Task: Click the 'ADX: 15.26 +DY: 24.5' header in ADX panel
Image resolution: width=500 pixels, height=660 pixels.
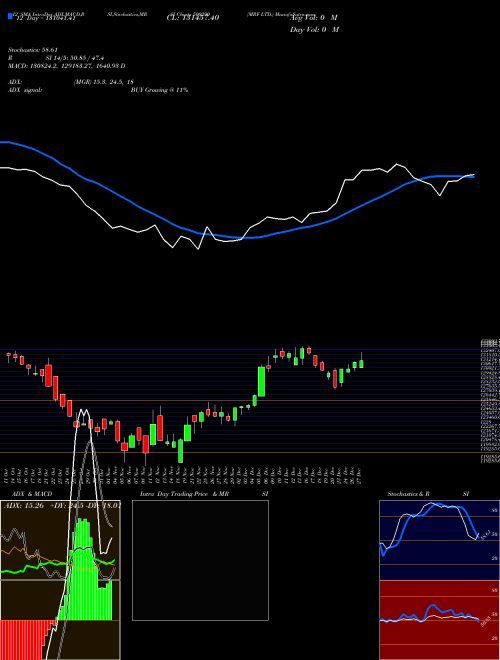Action: click(62, 506)
